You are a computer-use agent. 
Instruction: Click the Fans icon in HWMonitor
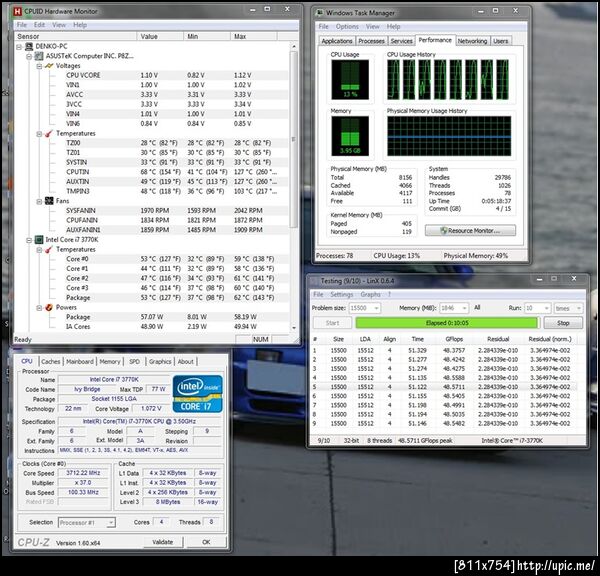(49, 201)
